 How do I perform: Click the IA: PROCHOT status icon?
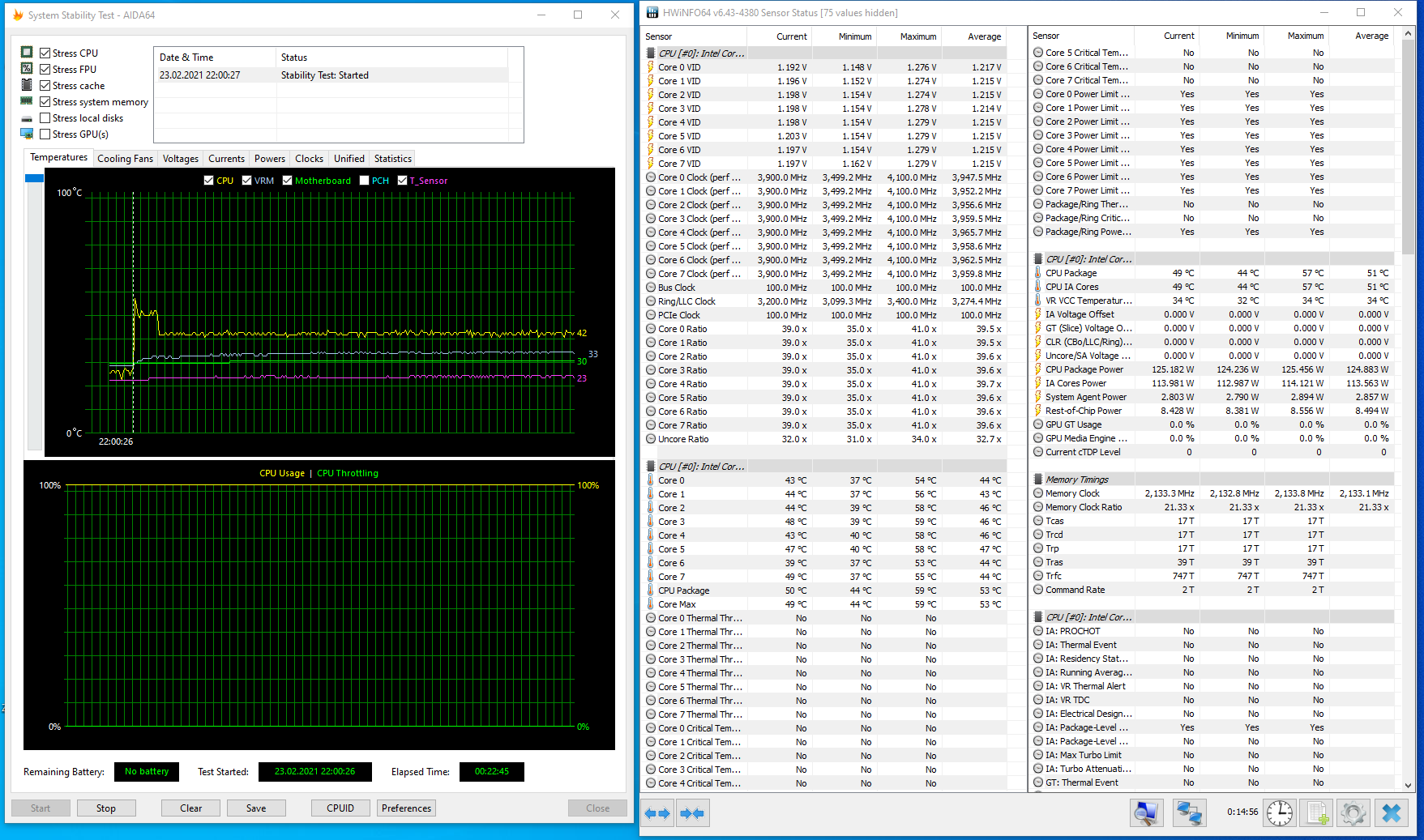click(1038, 631)
